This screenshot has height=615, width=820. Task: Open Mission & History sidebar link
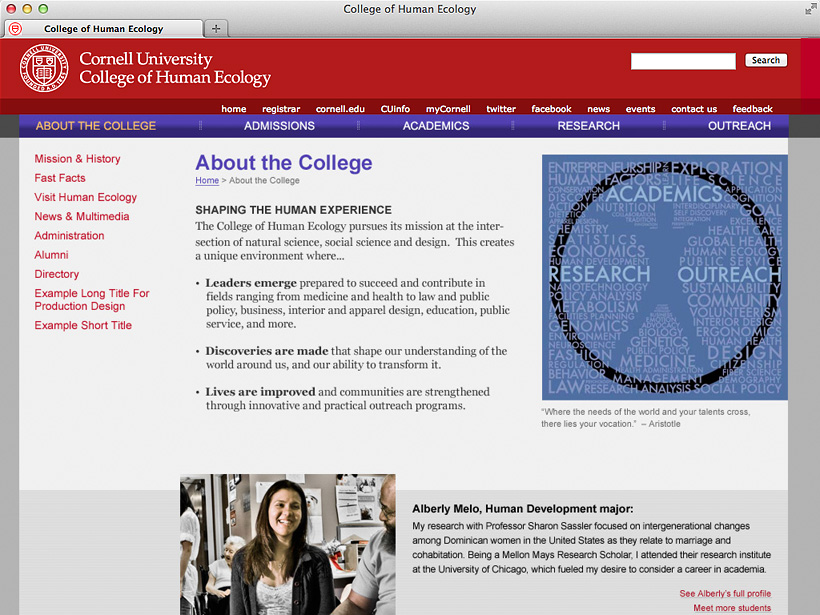pyautogui.click(x=77, y=158)
